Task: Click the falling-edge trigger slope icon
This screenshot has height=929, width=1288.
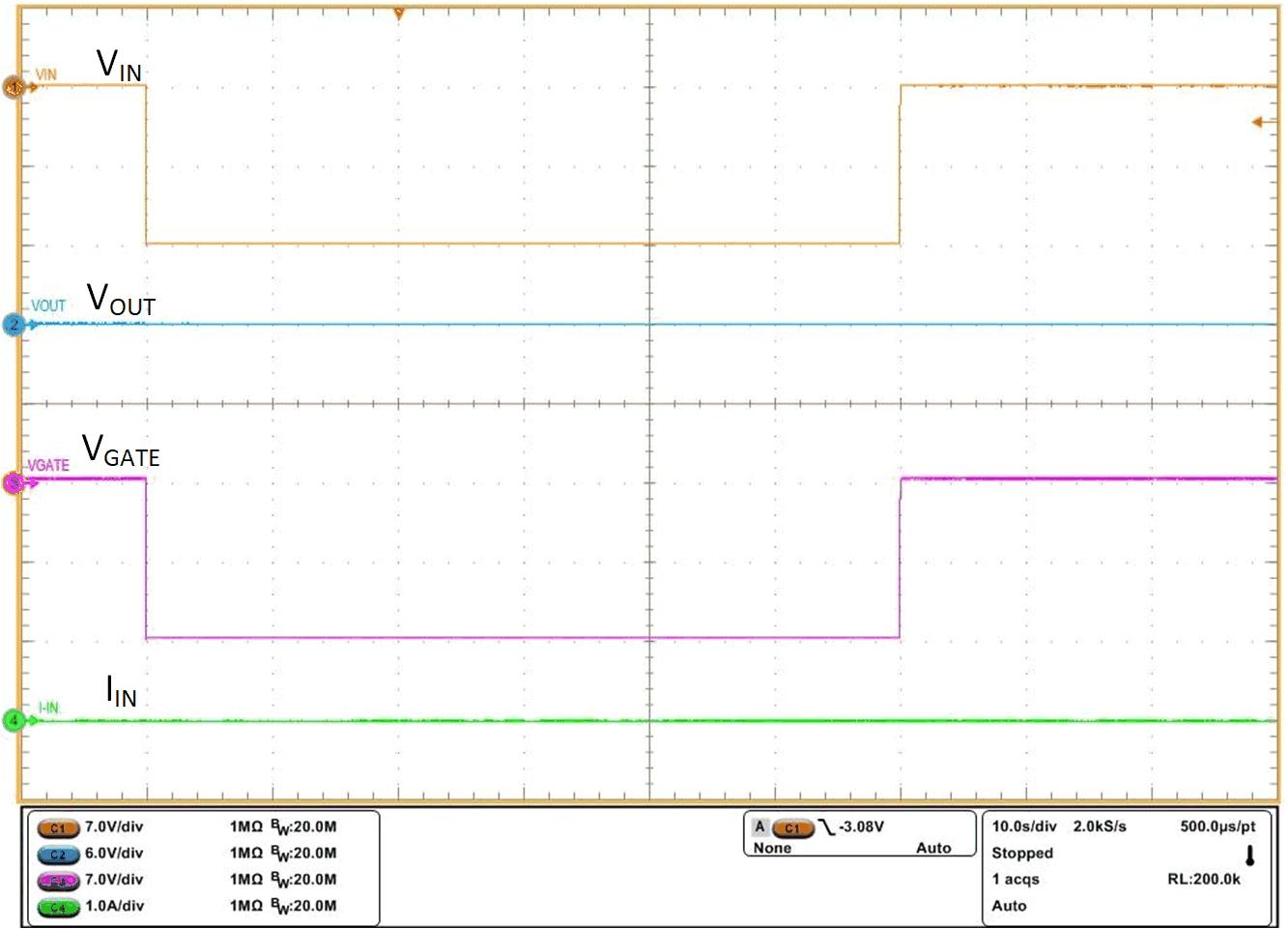Action: click(826, 827)
